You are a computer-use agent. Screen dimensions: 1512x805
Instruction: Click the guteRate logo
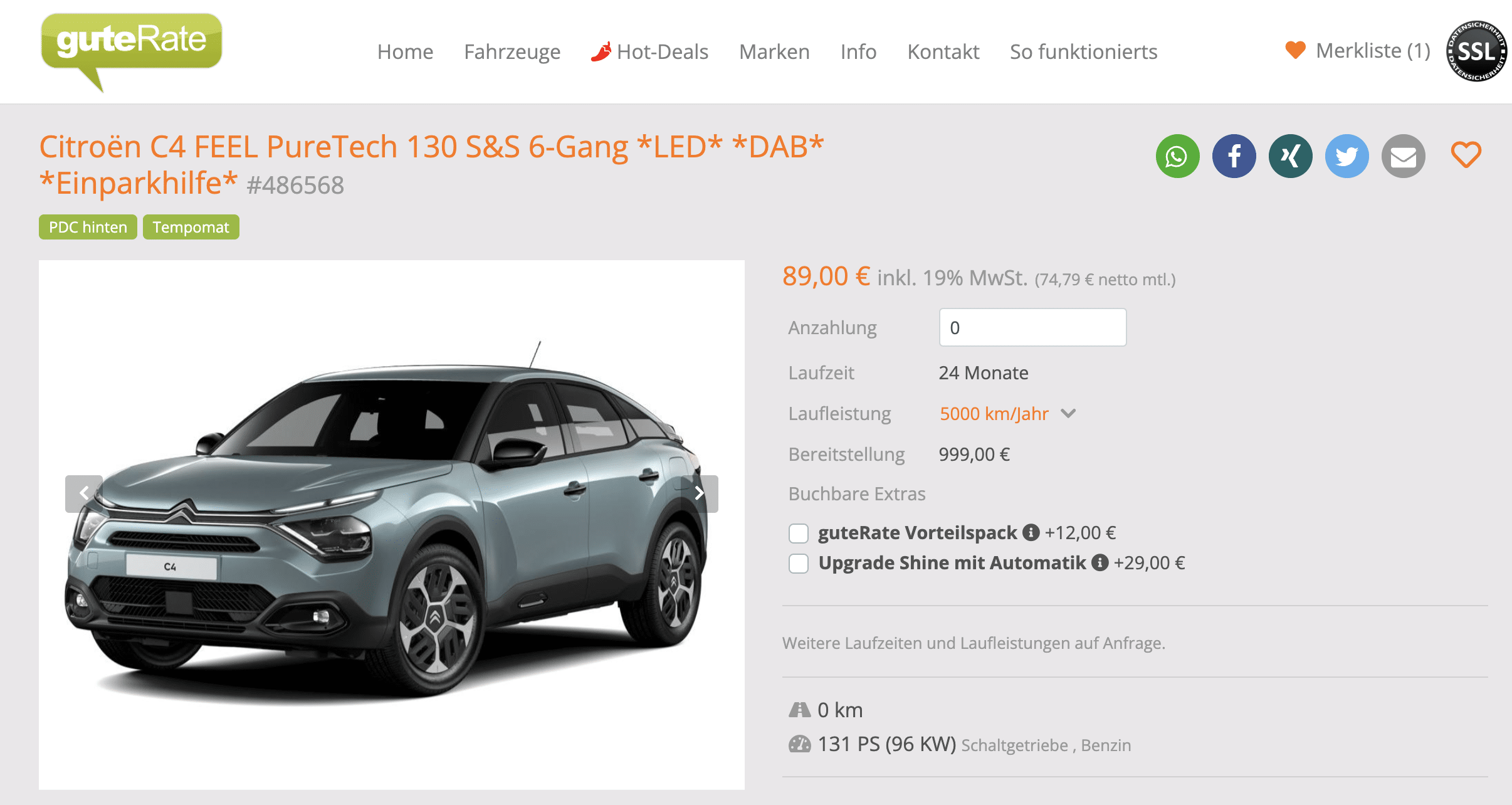pos(132,51)
